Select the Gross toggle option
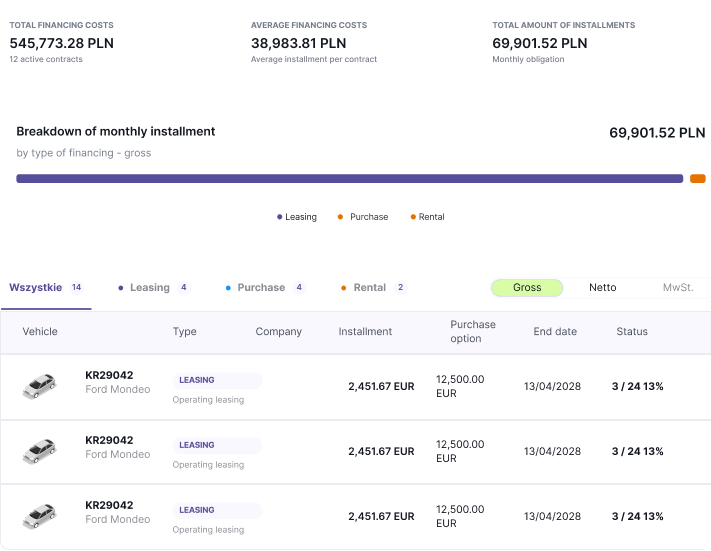The width and height of the screenshot is (711, 551). (x=527, y=288)
